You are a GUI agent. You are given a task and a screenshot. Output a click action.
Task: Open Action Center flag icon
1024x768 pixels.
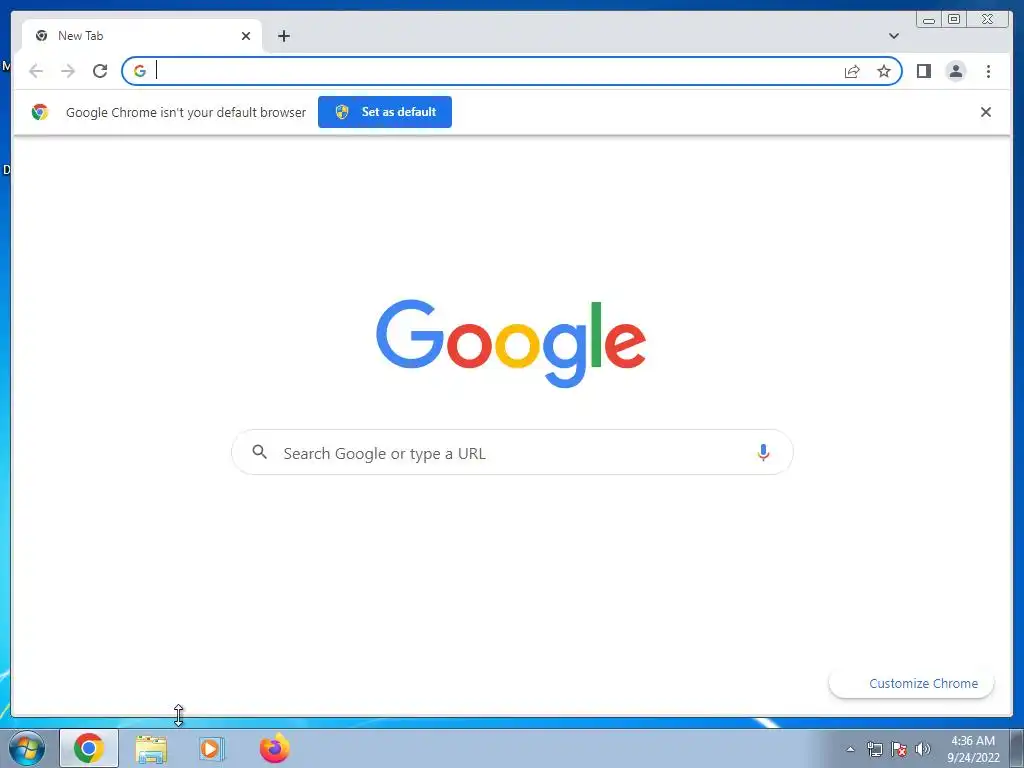point(899,749)
